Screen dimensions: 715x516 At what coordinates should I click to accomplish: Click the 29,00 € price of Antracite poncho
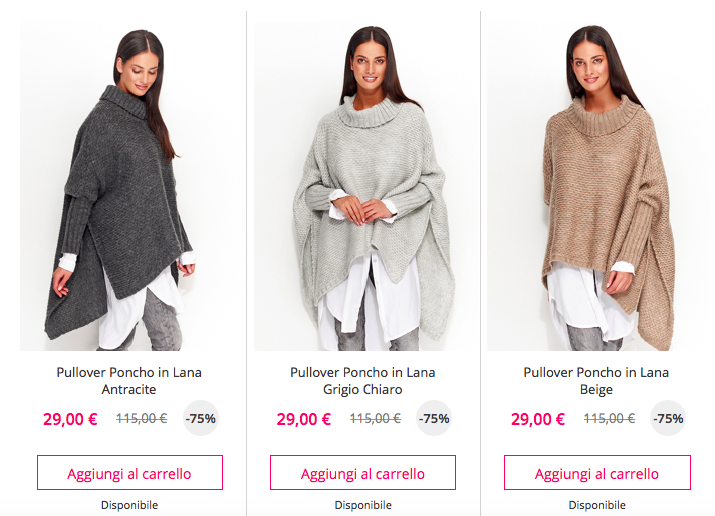[70, 419]
